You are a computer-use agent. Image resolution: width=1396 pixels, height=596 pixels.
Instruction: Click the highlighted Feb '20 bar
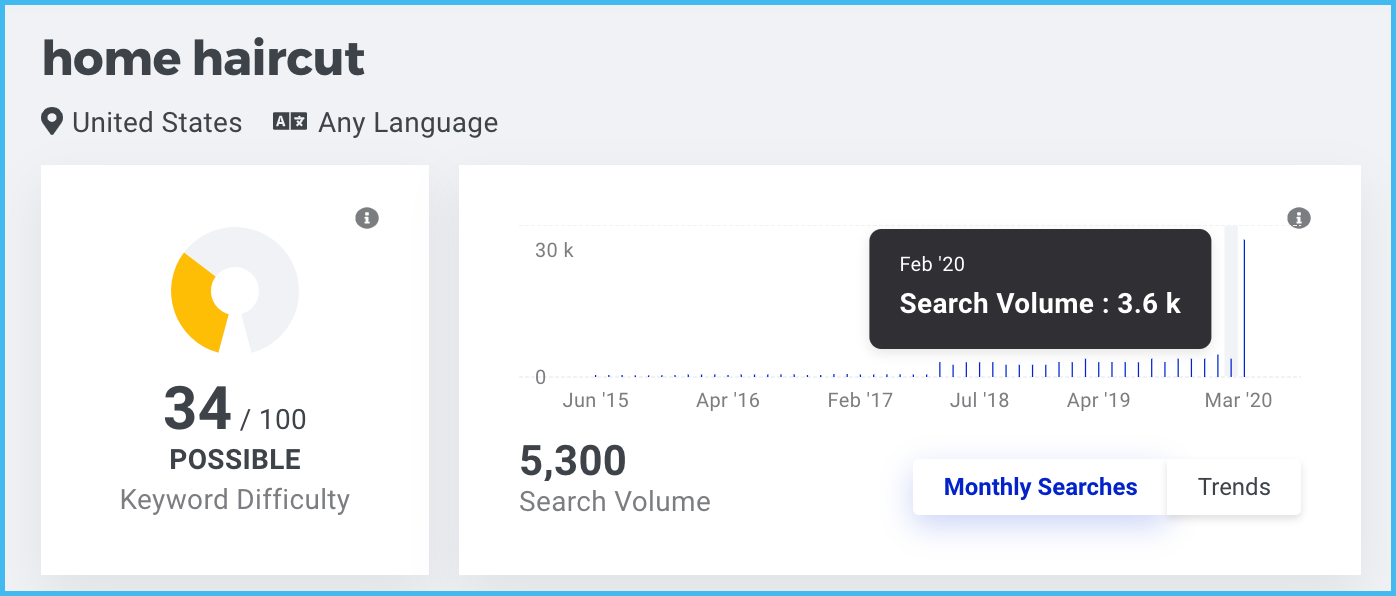(1231, 367)
